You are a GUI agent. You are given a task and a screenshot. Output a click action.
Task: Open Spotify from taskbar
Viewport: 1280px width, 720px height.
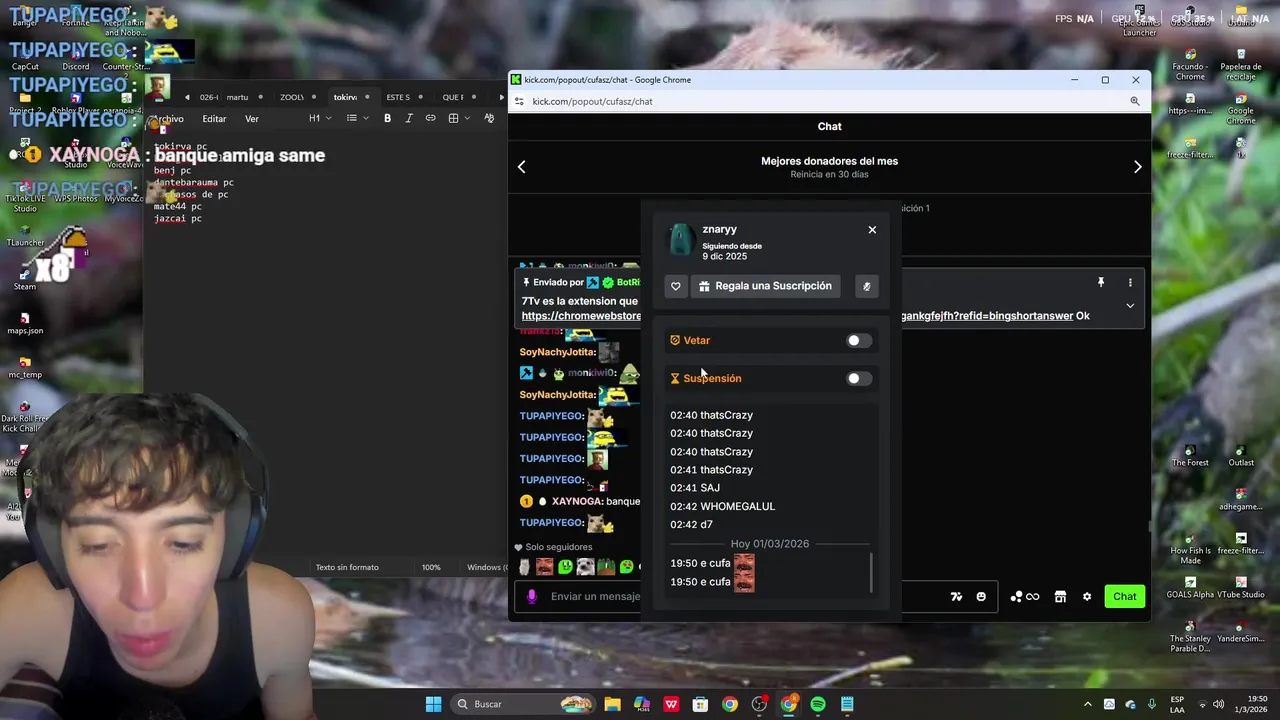818,704
